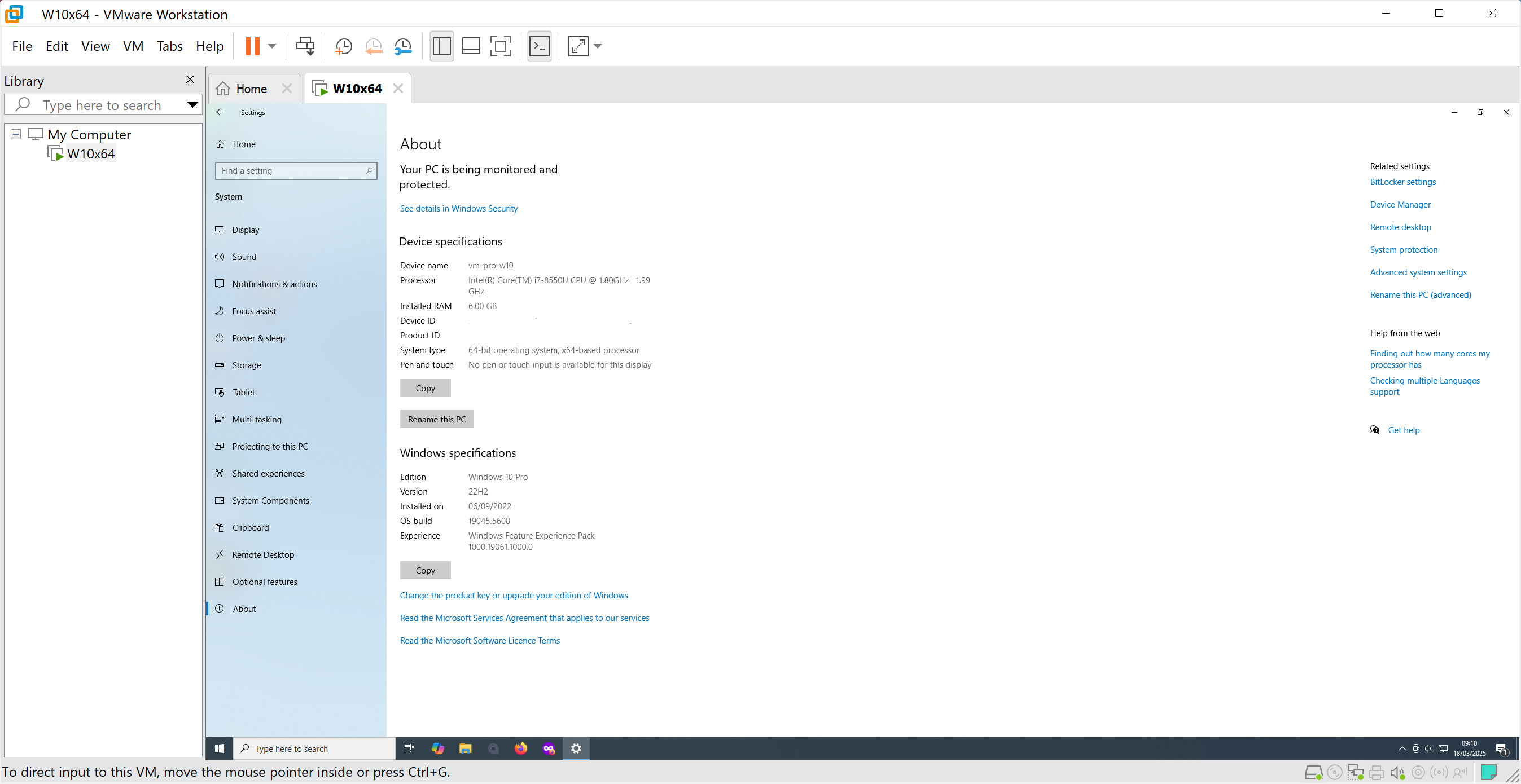Open the stretch guest display dropdown
Image resolution: width=1521 pixels, height=784 pixels.
pyautogui.click(x=598, y=46)
